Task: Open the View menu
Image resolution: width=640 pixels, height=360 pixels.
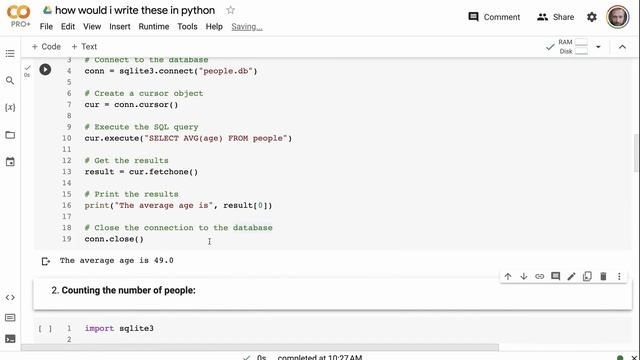Action: (92, 27)
